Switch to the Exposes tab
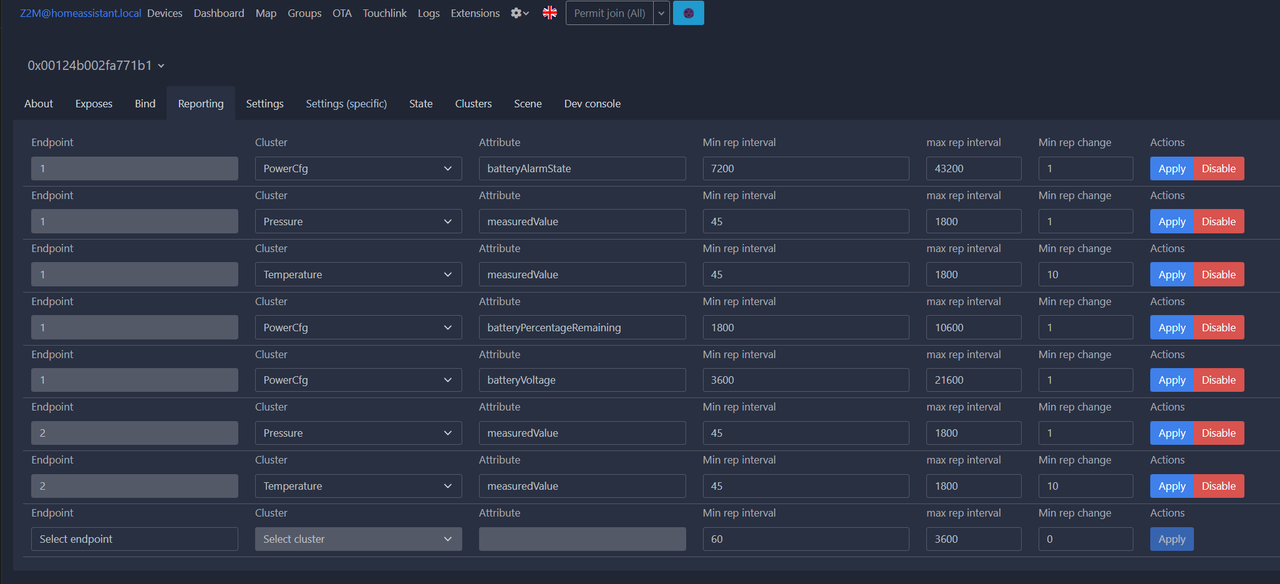This screenshot has height=584, width=1280. pos(94,103)
